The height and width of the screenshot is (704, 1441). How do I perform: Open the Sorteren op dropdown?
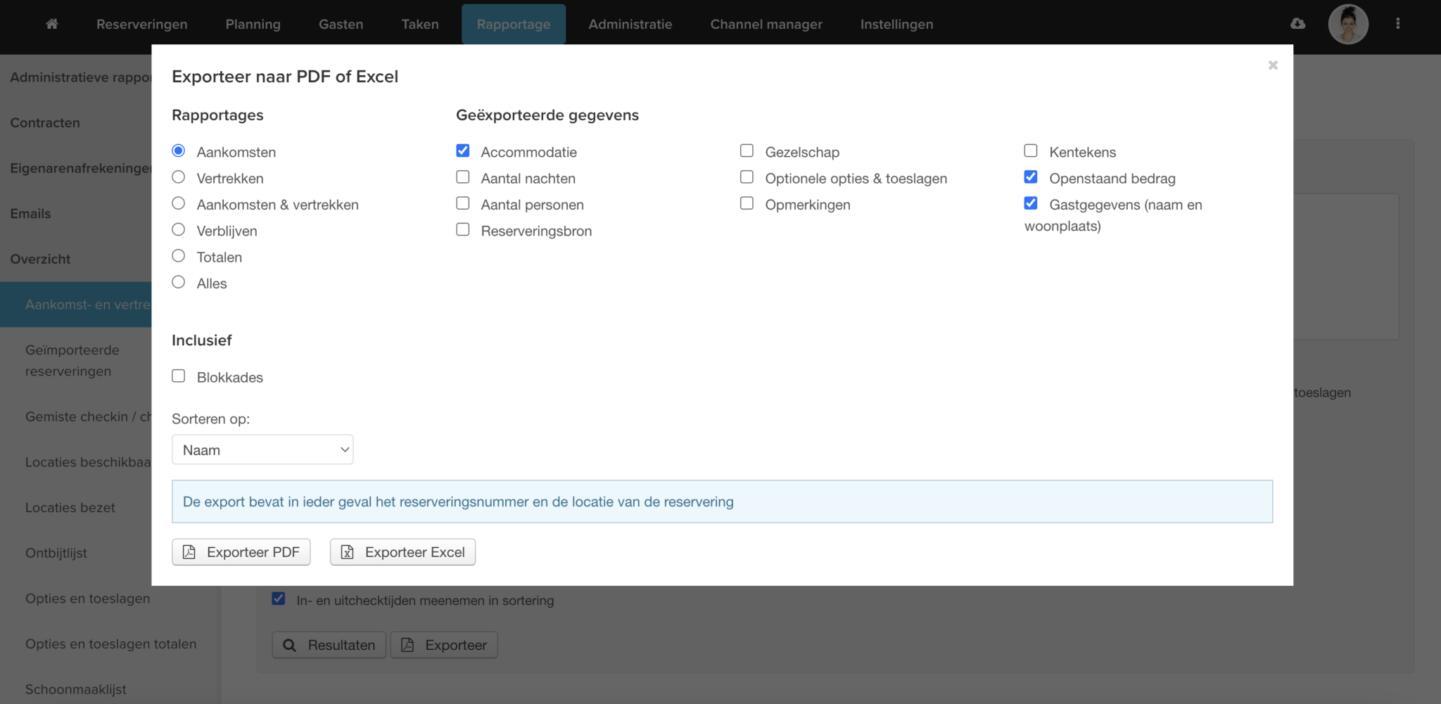click(x=262, y=450)
